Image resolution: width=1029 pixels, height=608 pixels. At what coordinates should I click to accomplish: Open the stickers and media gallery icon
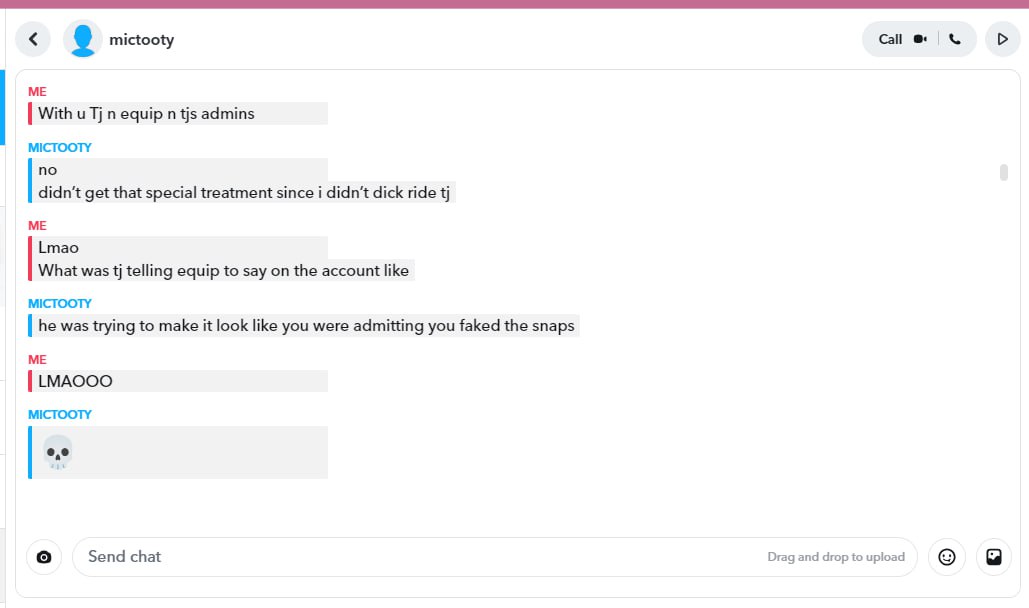point(994,557)
